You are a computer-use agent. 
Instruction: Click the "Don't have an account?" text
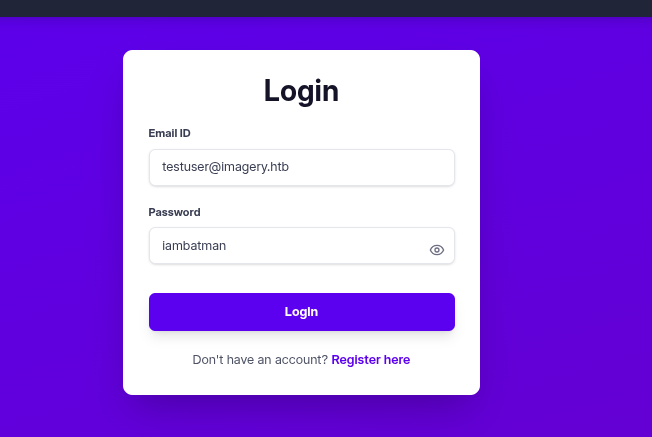pyautogui.click(x=260, y=360)
